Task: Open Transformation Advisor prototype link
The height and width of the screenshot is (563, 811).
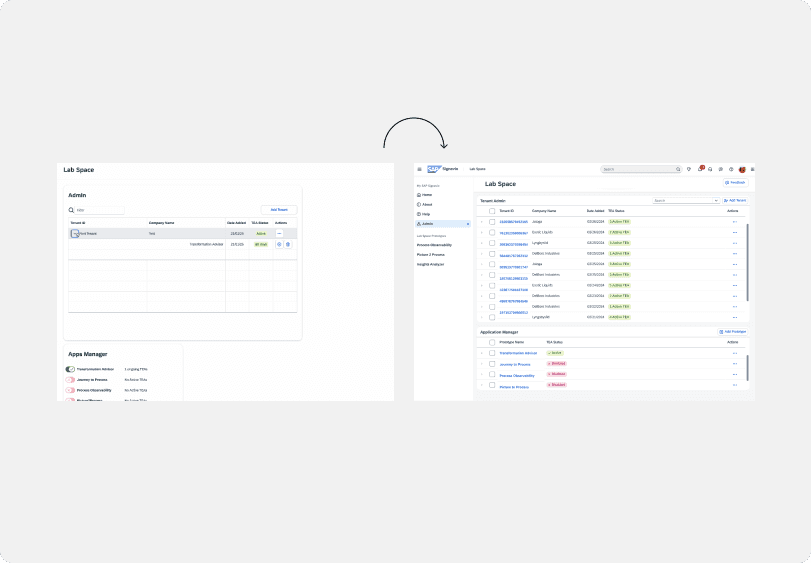Action: tap(518, 353)
